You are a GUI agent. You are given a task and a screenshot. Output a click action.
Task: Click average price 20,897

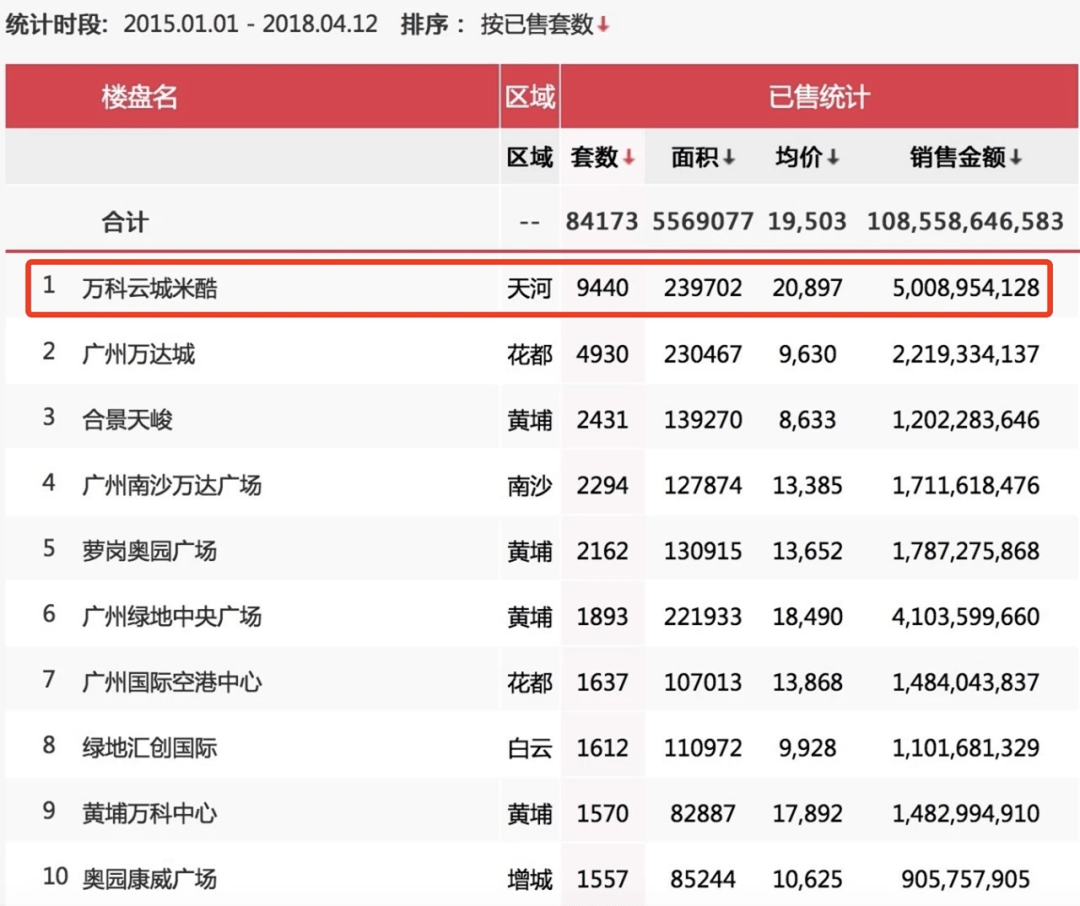coord(807,288)
